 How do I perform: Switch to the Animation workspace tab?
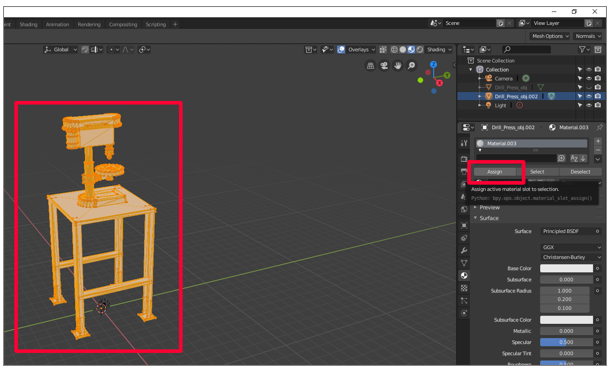(x=57, y=24)
